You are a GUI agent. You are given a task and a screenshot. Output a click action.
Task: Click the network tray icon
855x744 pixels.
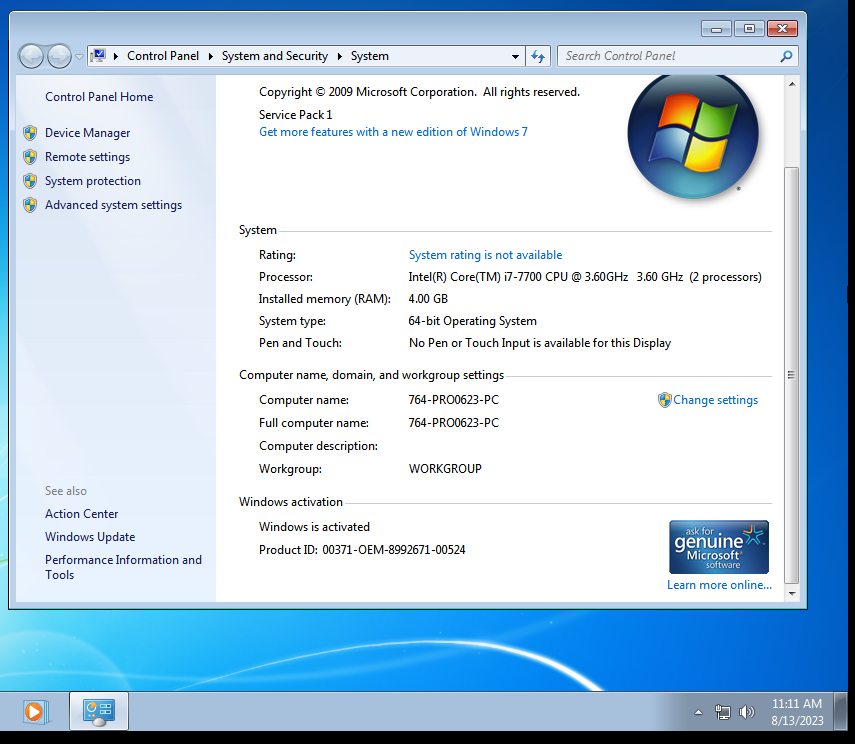click(x=723, y=712)
